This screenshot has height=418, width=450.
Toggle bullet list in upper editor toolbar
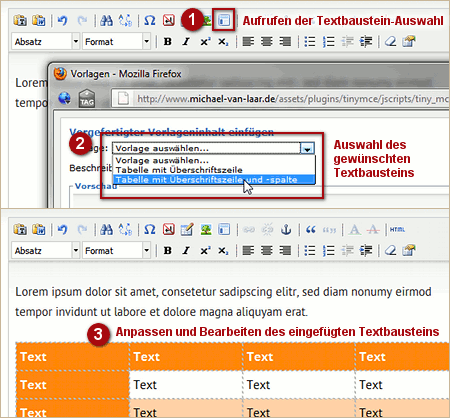(310, 42)
